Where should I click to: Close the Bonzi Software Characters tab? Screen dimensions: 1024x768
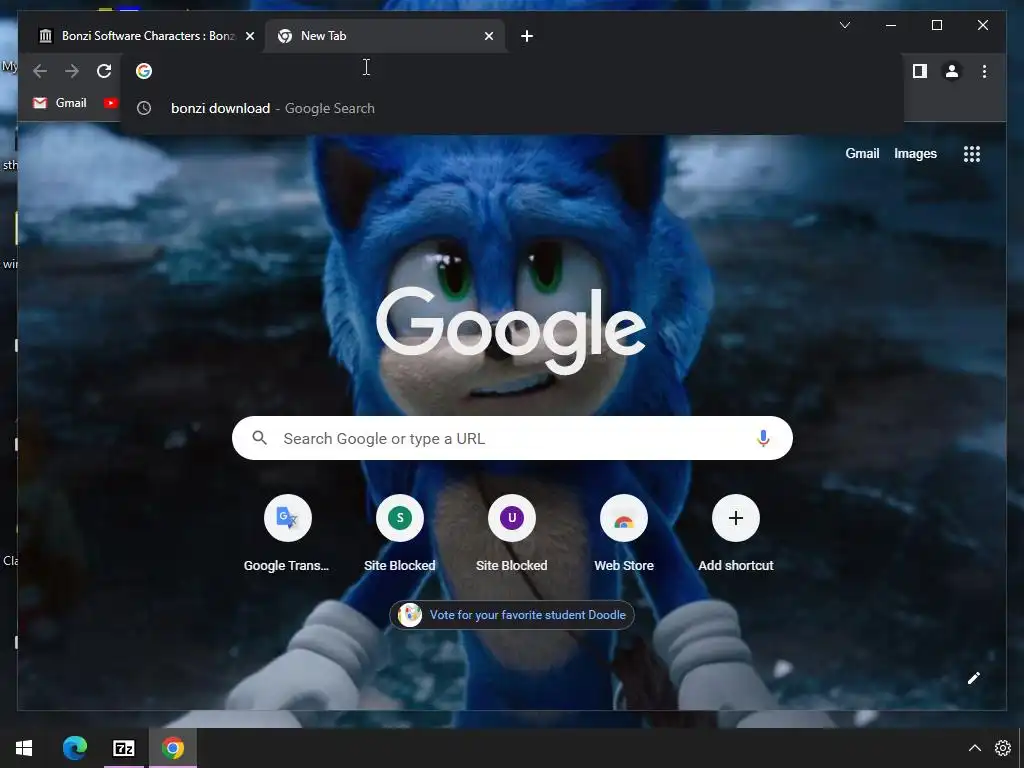click(249, 36)
